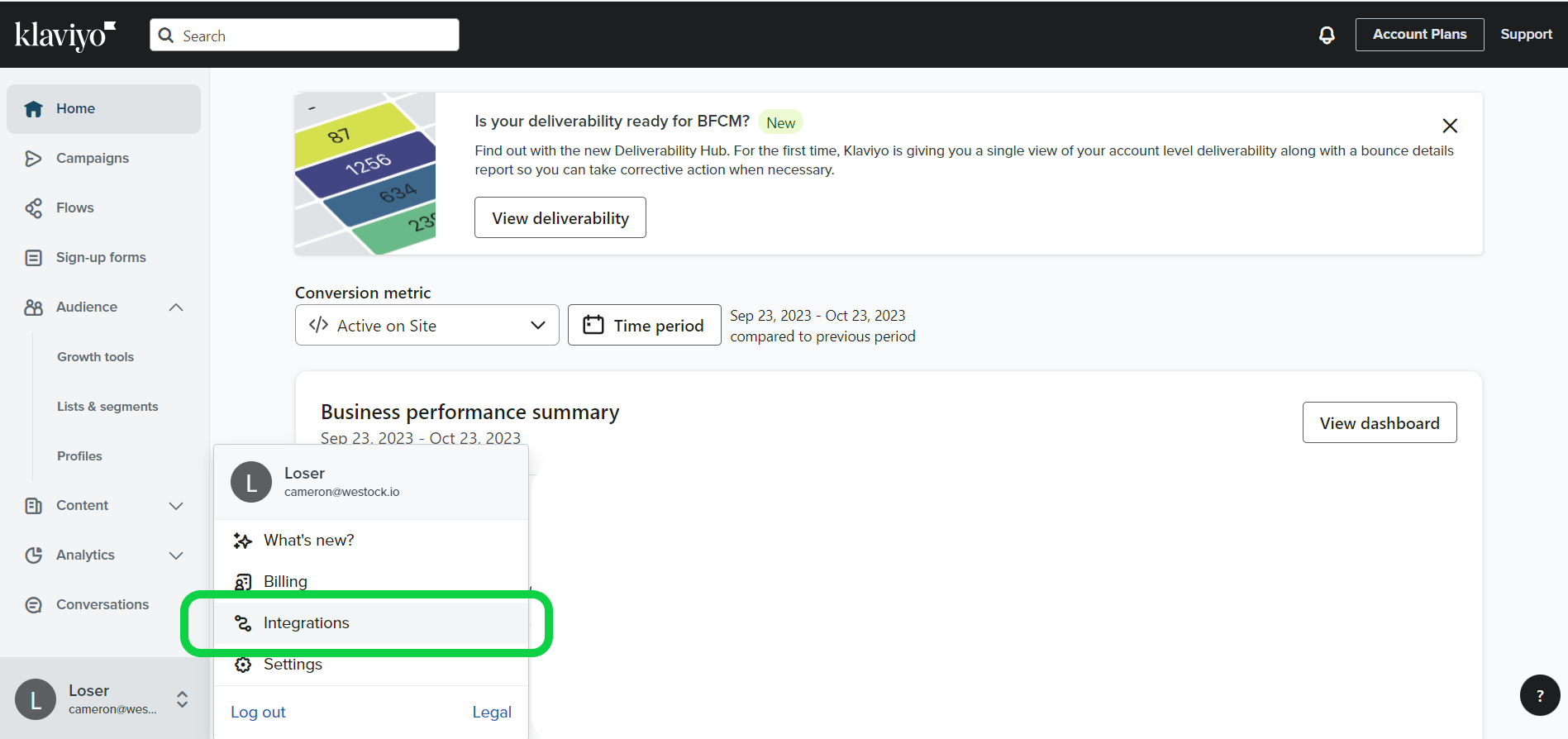The height and width of the screenshot is (739, 1568).
Task: Click the deliverability banner thumbnail image
Action: (365, 174)
